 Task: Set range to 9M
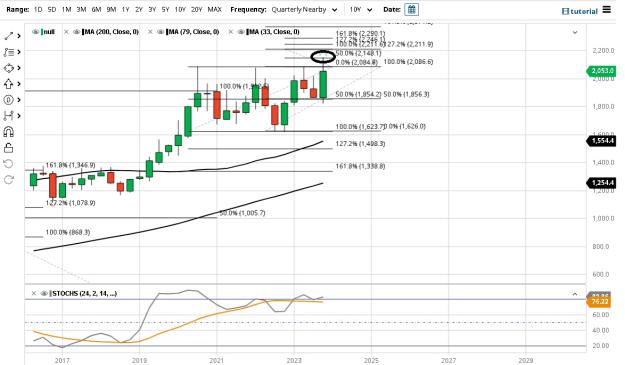(111, 10)
